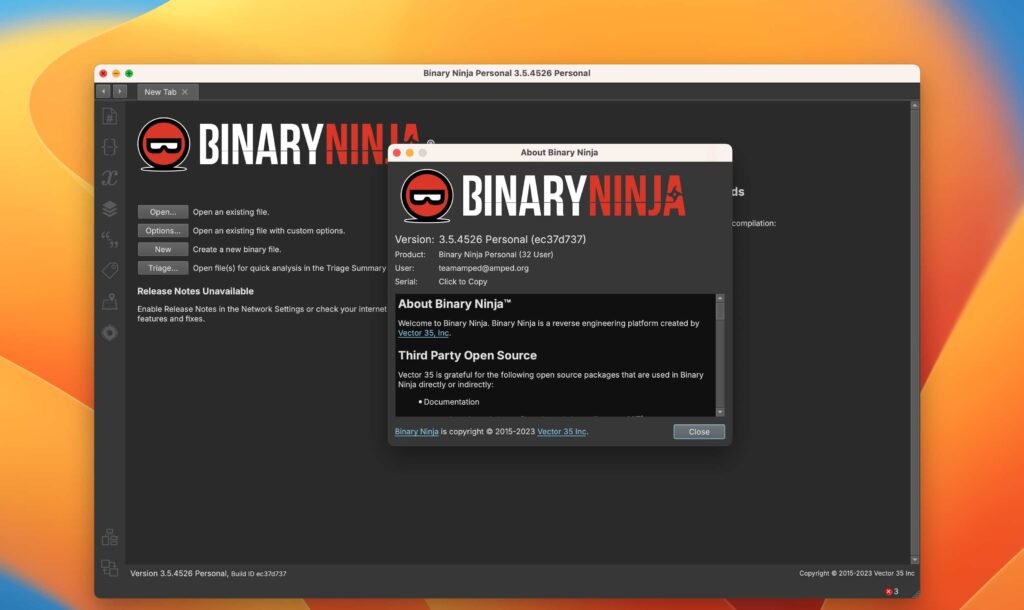The width and height of the screenshot is (1024, 610).
Task: Open the Tags sidebar panel
Action: 110,268
